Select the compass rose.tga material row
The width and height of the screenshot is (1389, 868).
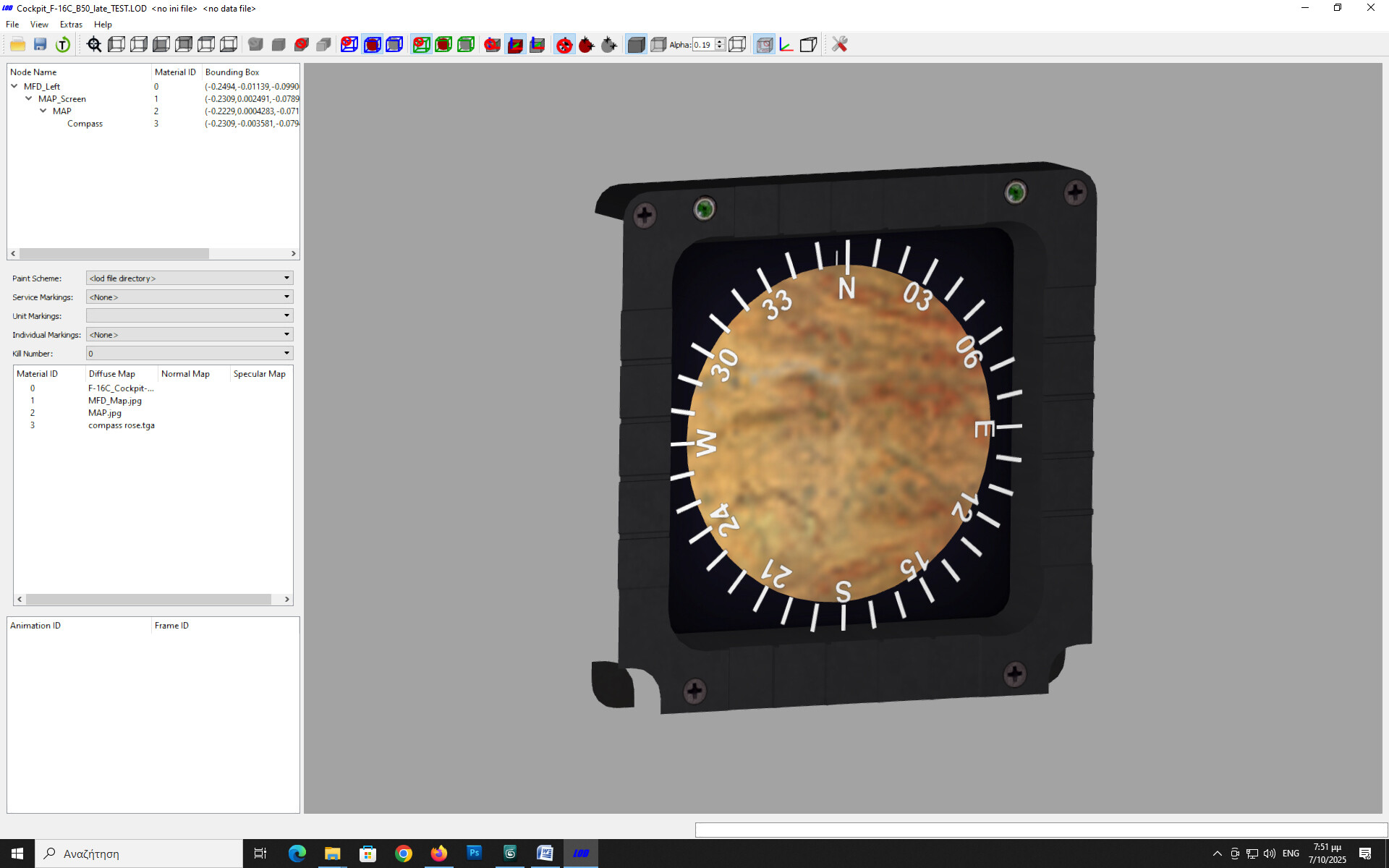click(121, 425)
